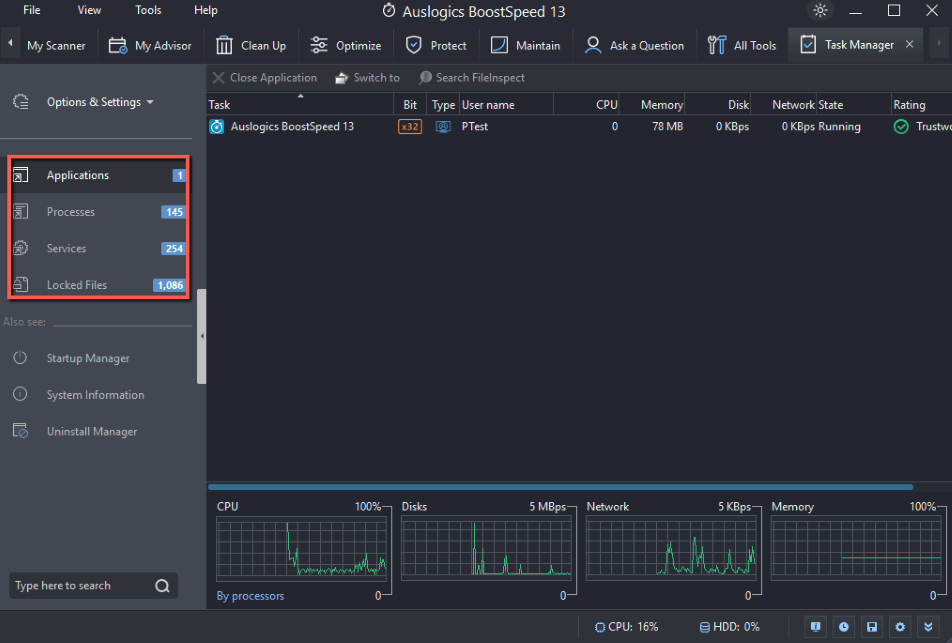Switch to My Advisor tab
952x643 pixels.
[150, 46]
